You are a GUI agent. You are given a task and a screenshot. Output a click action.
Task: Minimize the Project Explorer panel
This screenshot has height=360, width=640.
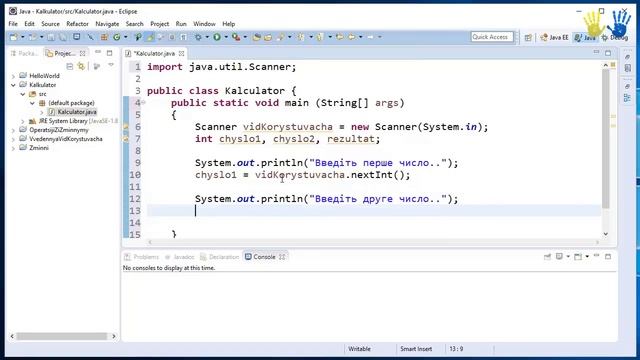(x=98, y=53)
